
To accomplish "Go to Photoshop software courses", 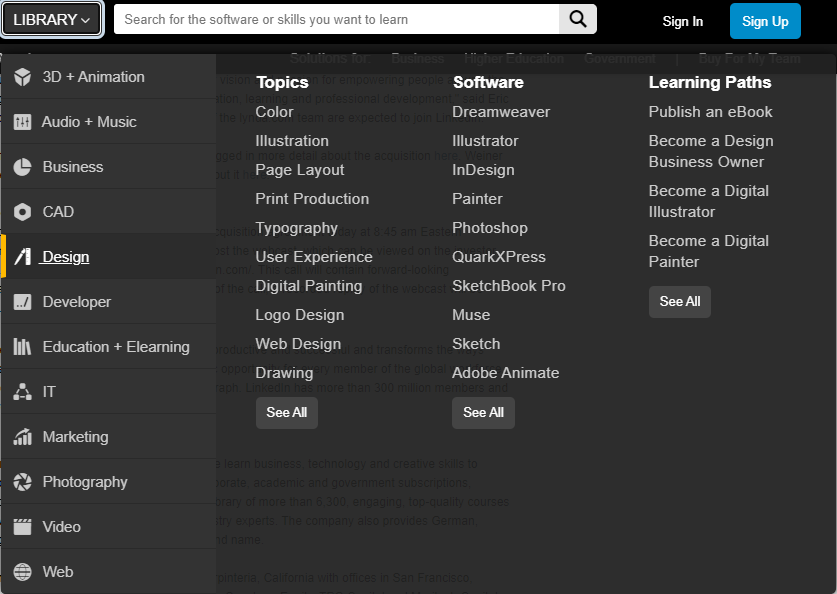I will pos(489,228).
